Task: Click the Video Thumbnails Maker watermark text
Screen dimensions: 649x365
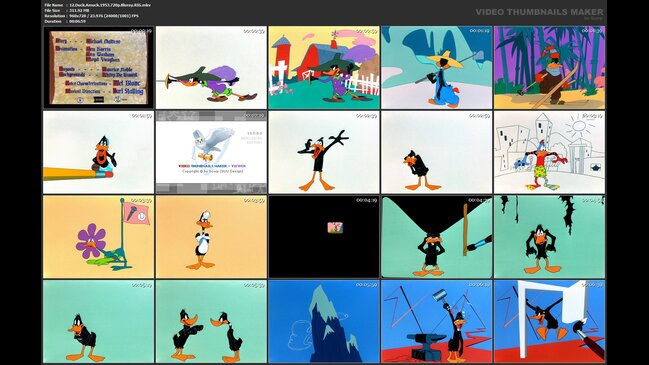Action: pos(539,12)
